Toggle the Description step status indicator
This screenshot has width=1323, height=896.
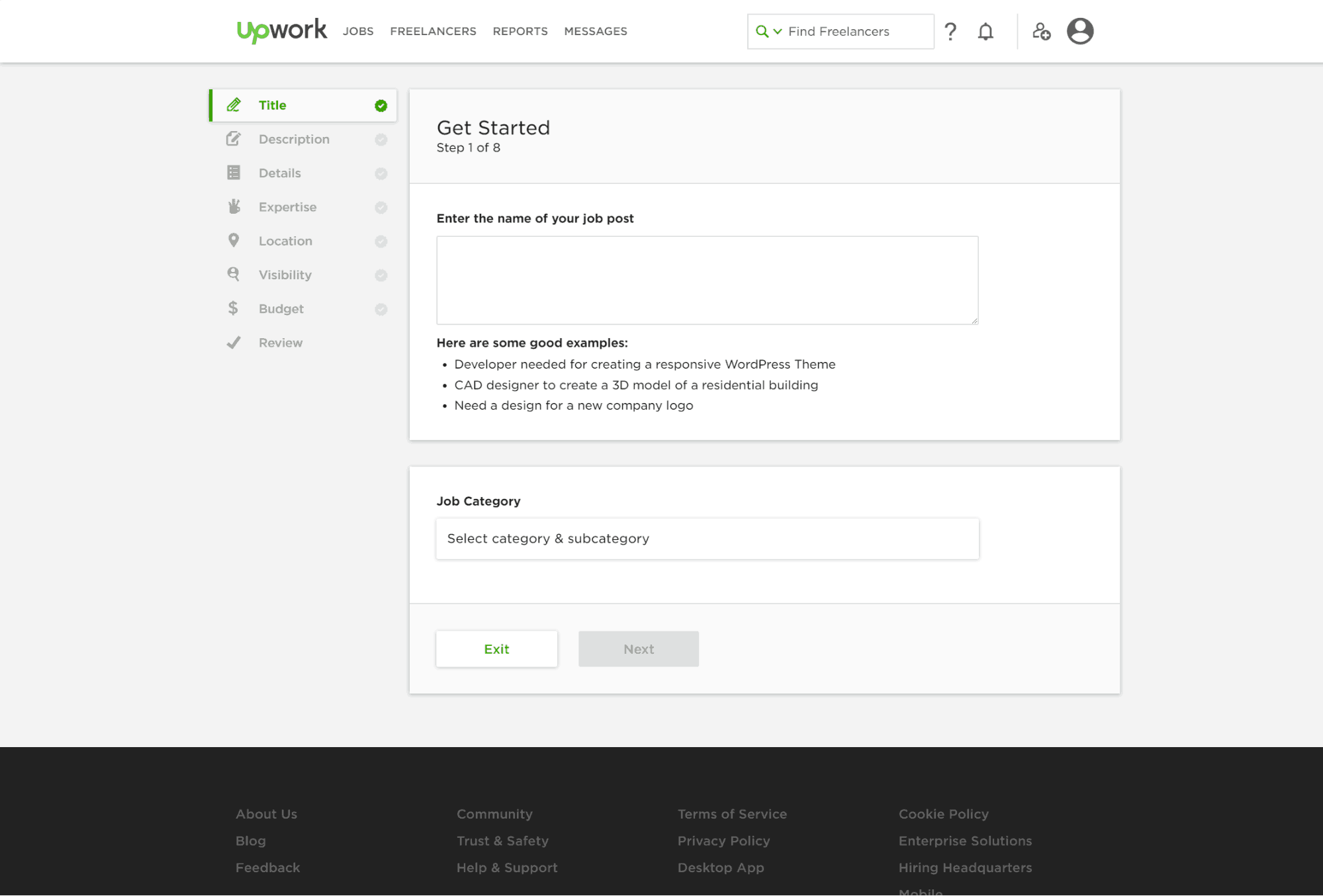[x=381, y=139]
